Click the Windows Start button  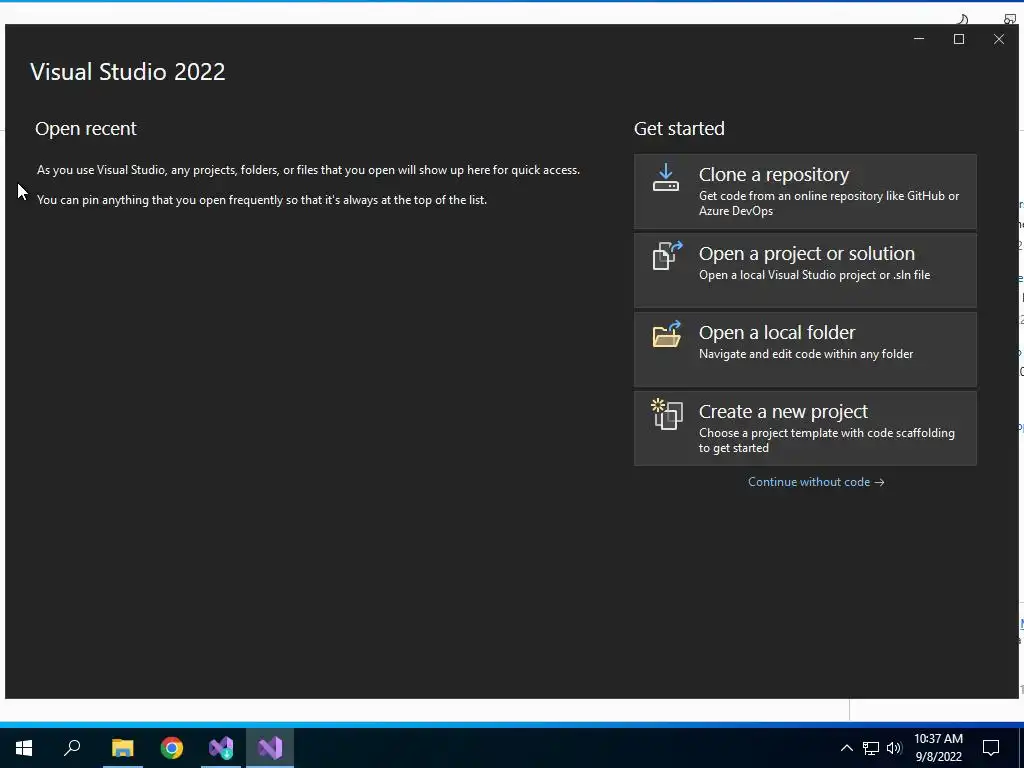[24, 748]
